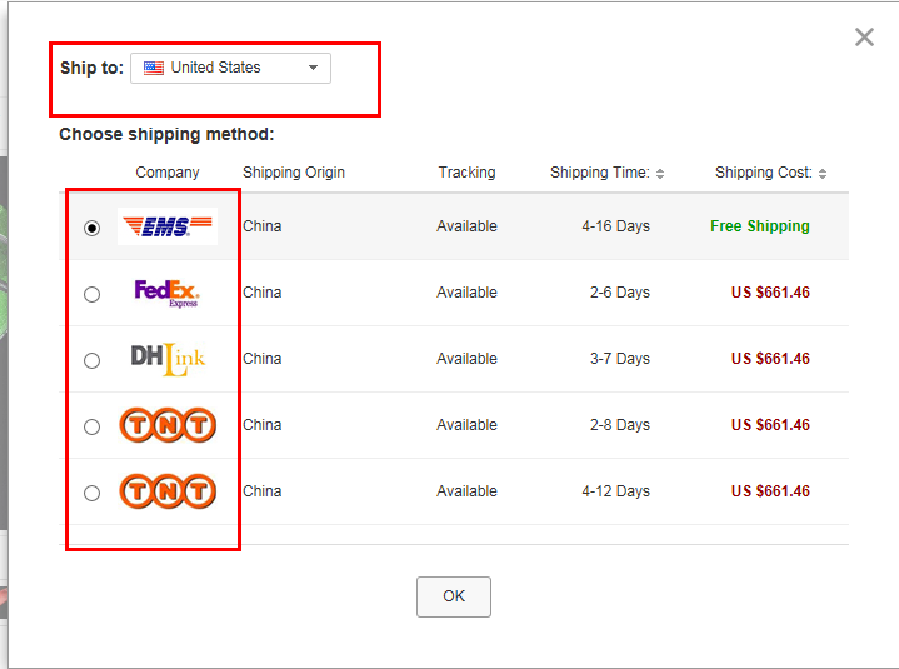Click the TNT logo in 4-12 Days row
This screenshot has width=899, height=669.
pos(167,491)
